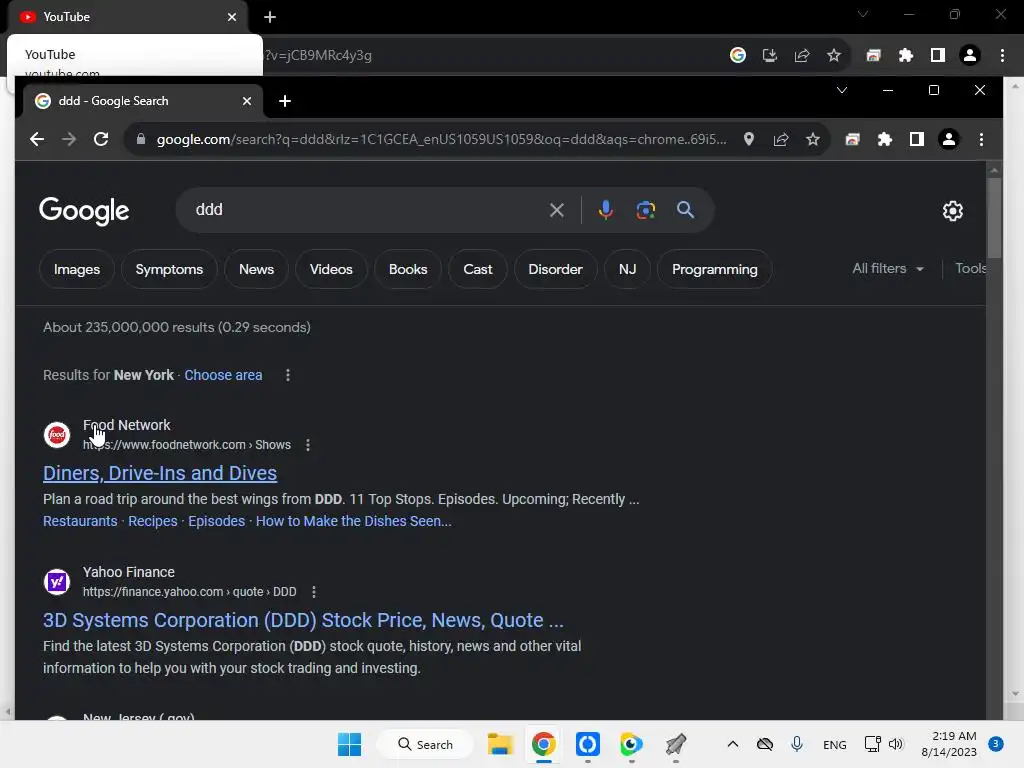Select the NJ filter chip
The width and height of the screenshot is (1024, 768).
pos(627,269)
